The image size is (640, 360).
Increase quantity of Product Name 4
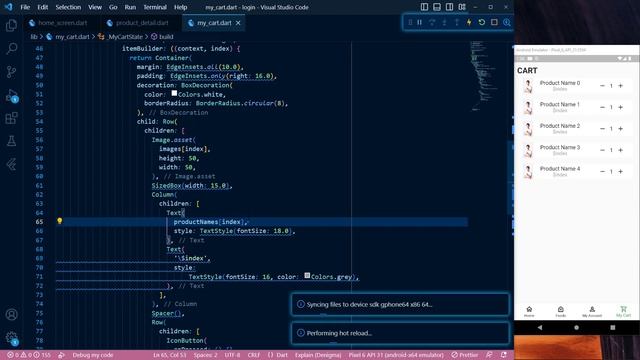pyautogui.click(x=620, y=171)
